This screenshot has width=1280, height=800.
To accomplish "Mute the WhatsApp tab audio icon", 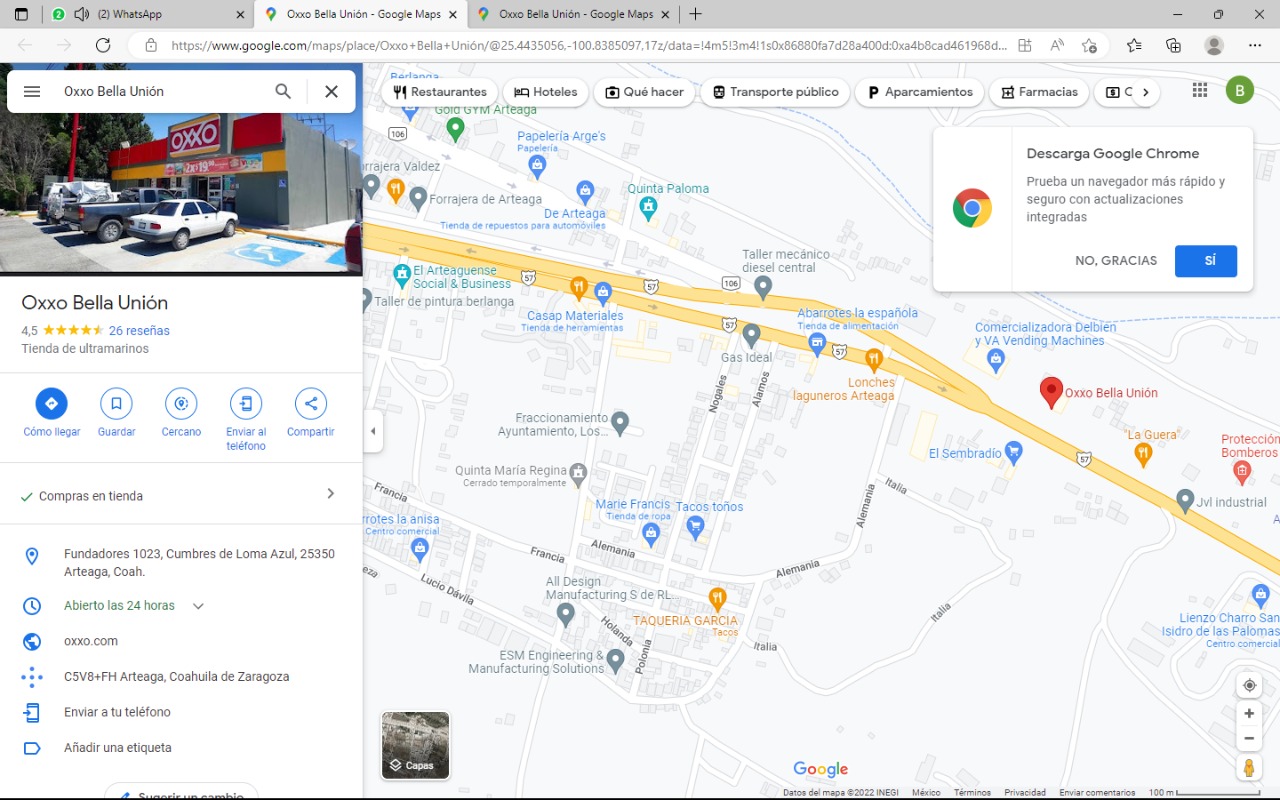I will [x=81, y=15].
